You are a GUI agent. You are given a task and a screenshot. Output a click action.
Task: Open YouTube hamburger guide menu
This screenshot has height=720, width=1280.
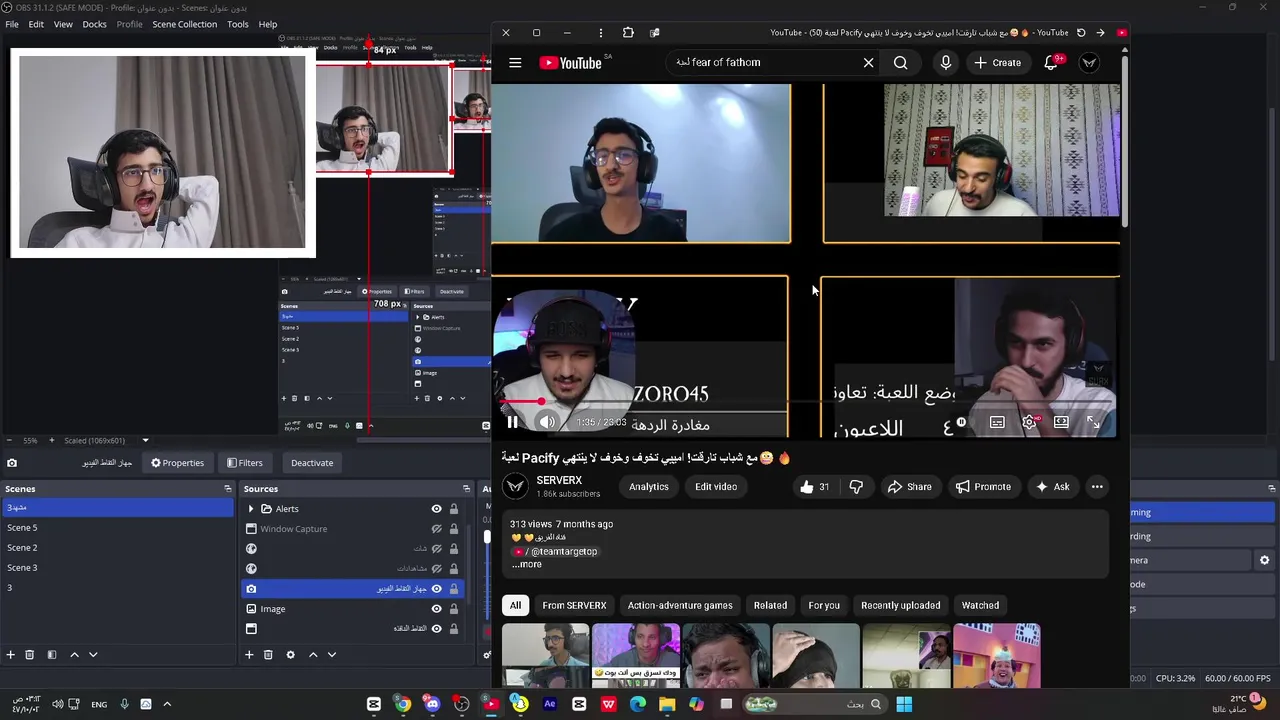[515, 63]
